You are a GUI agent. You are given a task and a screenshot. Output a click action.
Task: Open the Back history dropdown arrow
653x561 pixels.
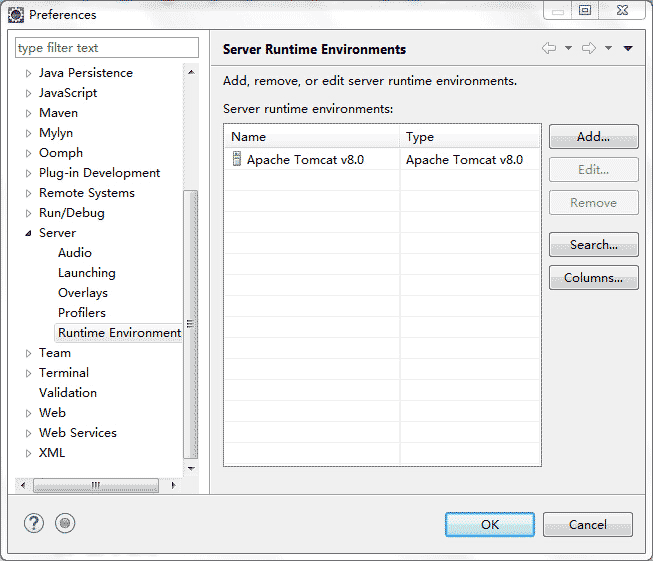(568, 48)
